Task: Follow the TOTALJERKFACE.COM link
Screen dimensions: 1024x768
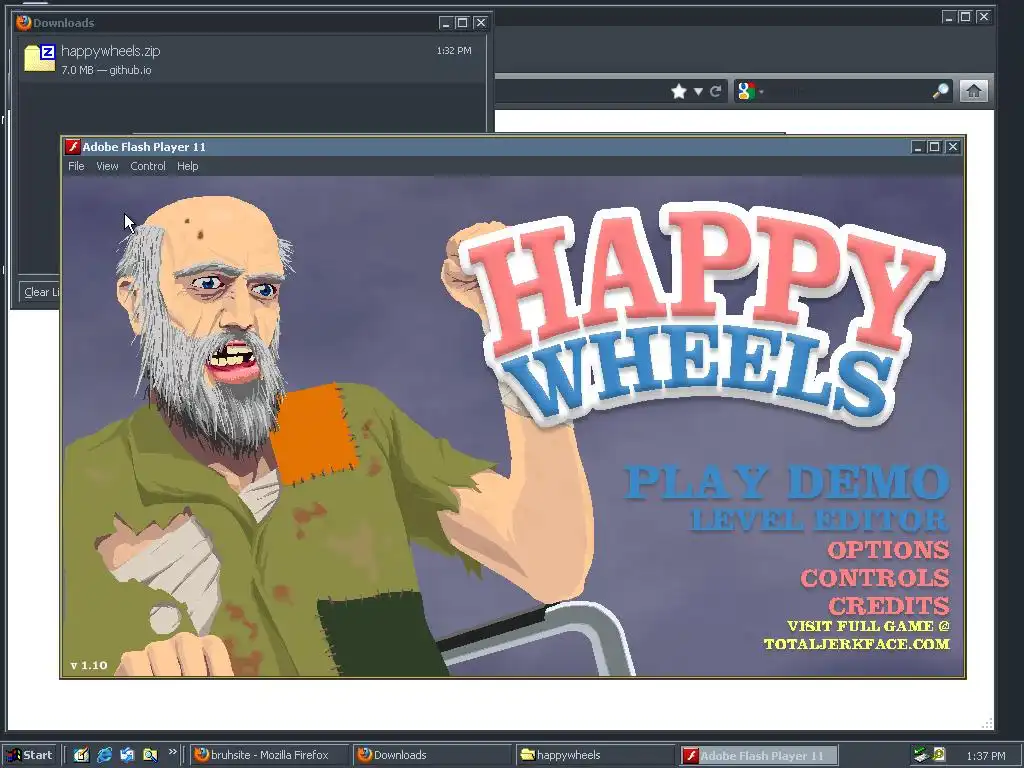Action: [x=857, y=644]
